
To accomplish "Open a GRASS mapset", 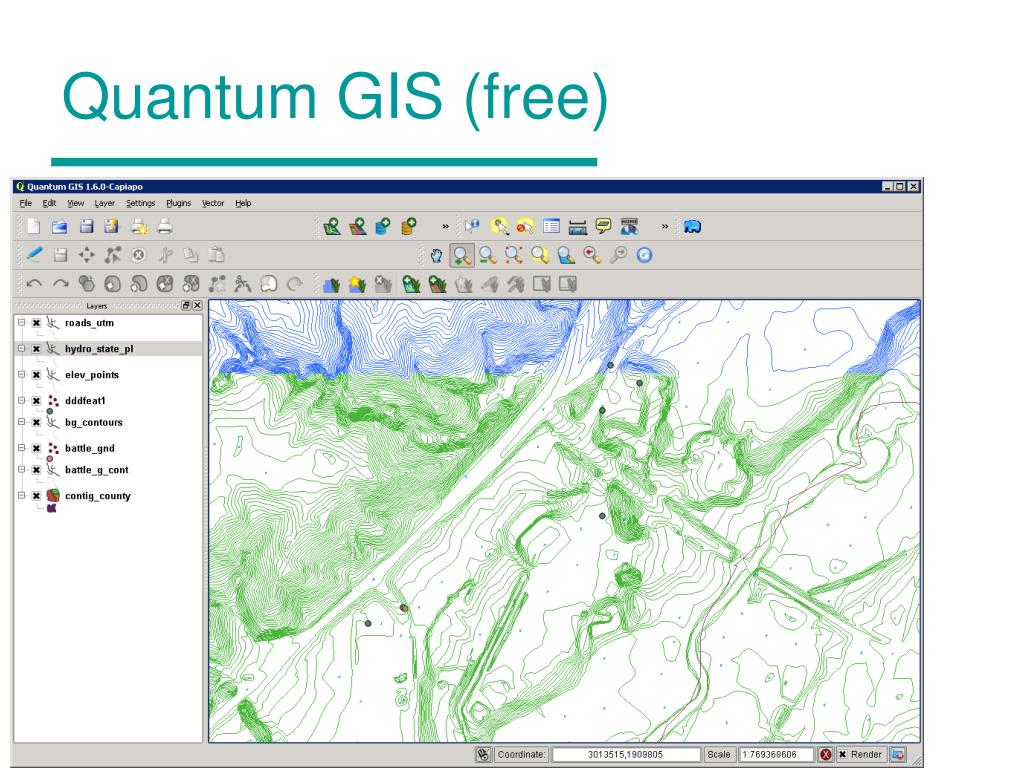I will coord(331,284).
